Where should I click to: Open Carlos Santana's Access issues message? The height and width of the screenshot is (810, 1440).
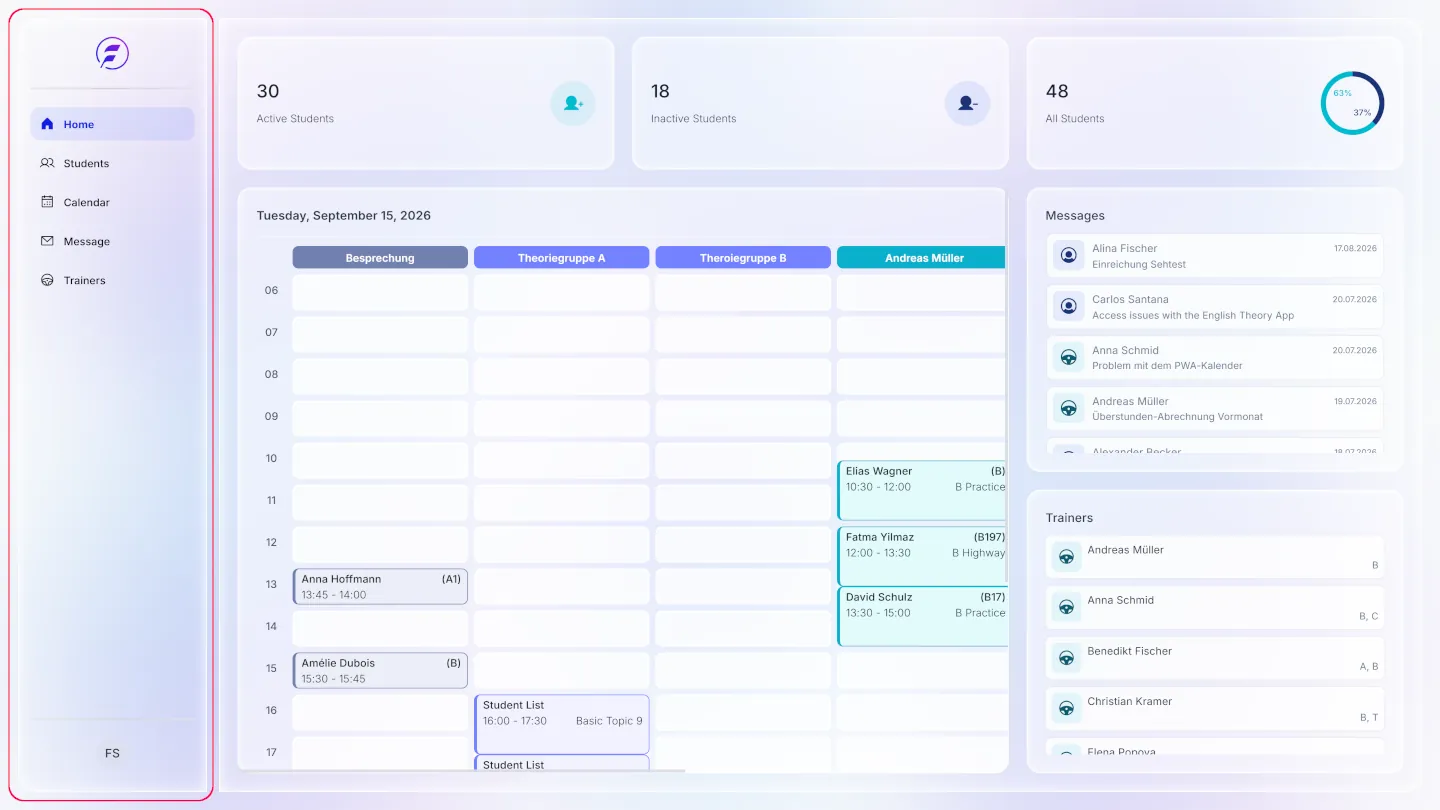click(x=1214, y=307)
